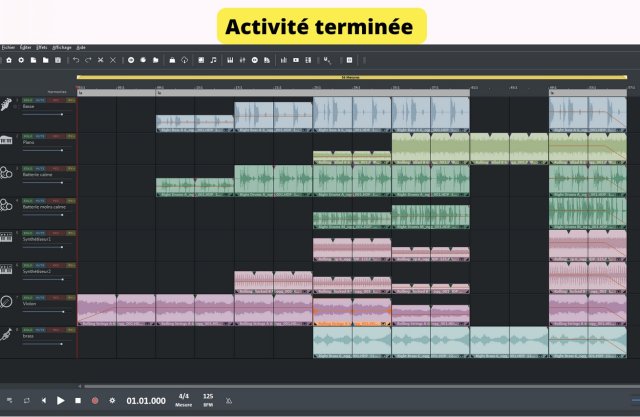The height and width of the screenshot is (417, 640).
Task: Open the transport settings gear menu
Action: pos(112,400)
